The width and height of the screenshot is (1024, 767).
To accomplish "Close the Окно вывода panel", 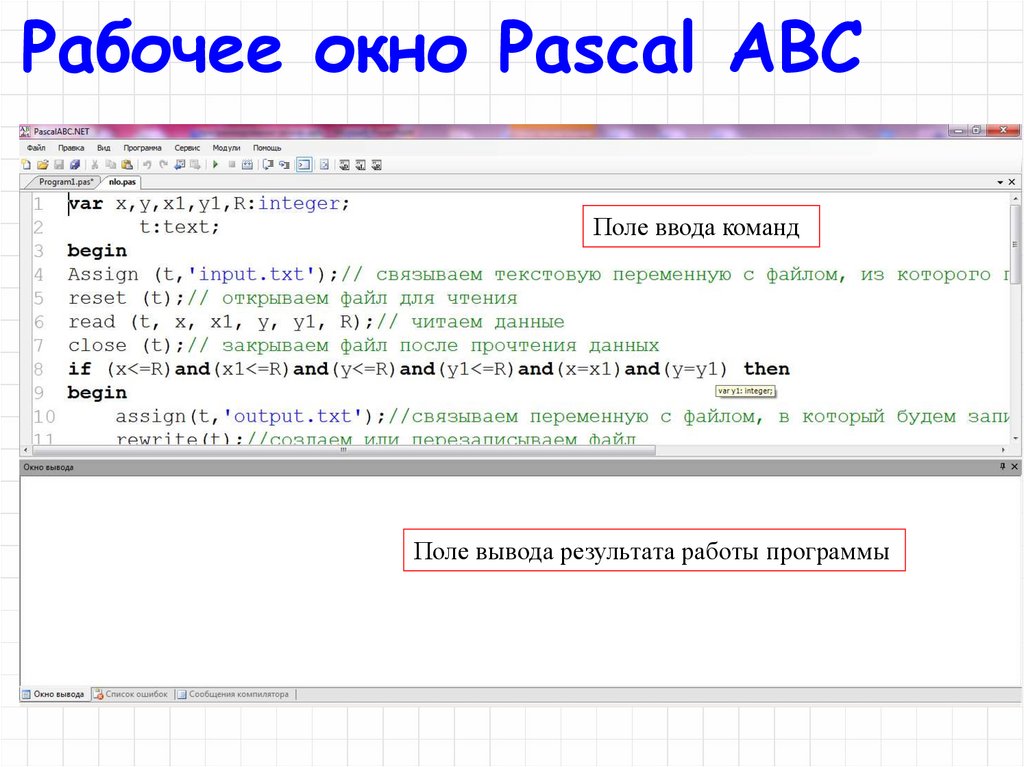I will (x=1014, y=466).
